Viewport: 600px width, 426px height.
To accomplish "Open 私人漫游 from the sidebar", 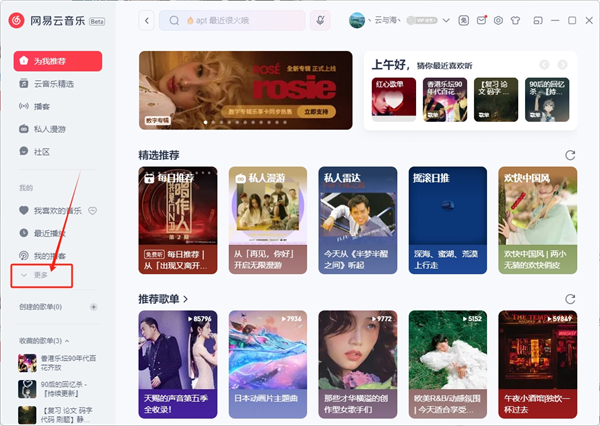I will coord(53,129).
